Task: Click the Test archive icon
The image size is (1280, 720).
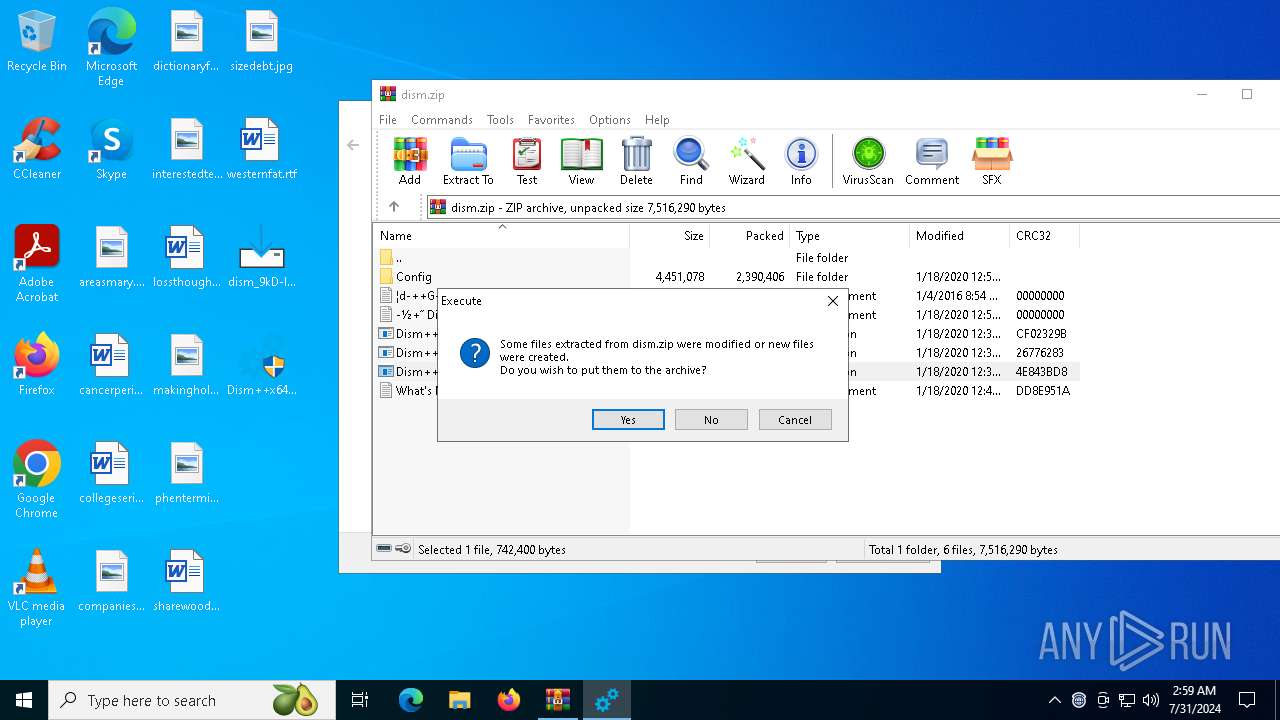Action: [527, 162]
